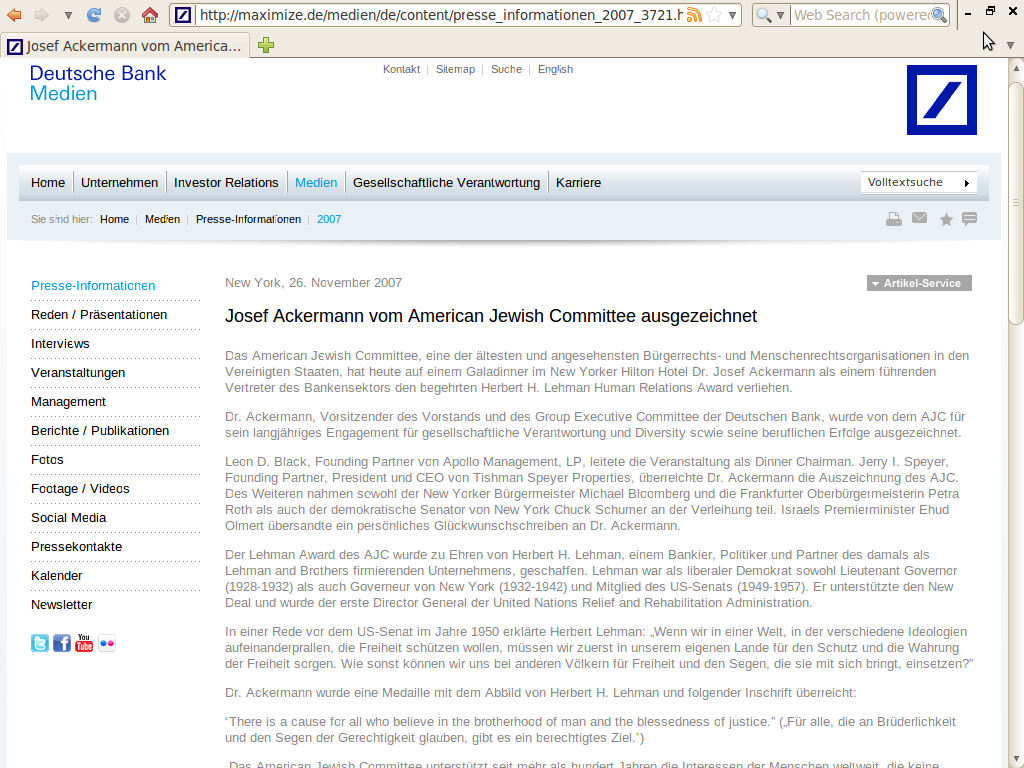The image size is (1024, 768).
Task: Open Berichte / Publikationen in sidebar
Action: pyautogui.click(x=100, y=431)
